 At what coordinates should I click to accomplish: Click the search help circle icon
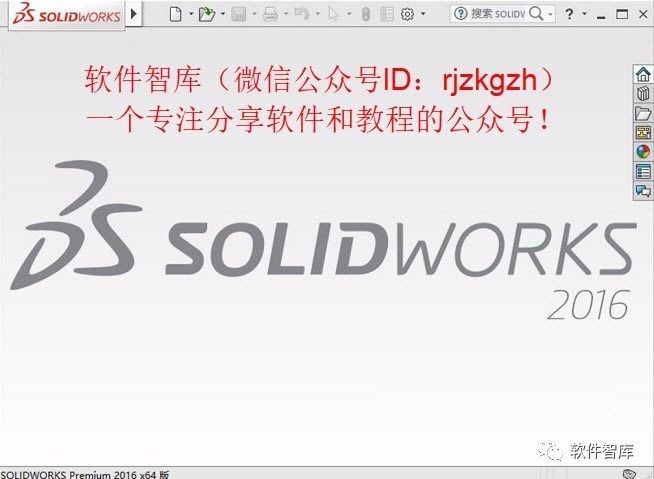pyautogui.click(x=460, y=14)
